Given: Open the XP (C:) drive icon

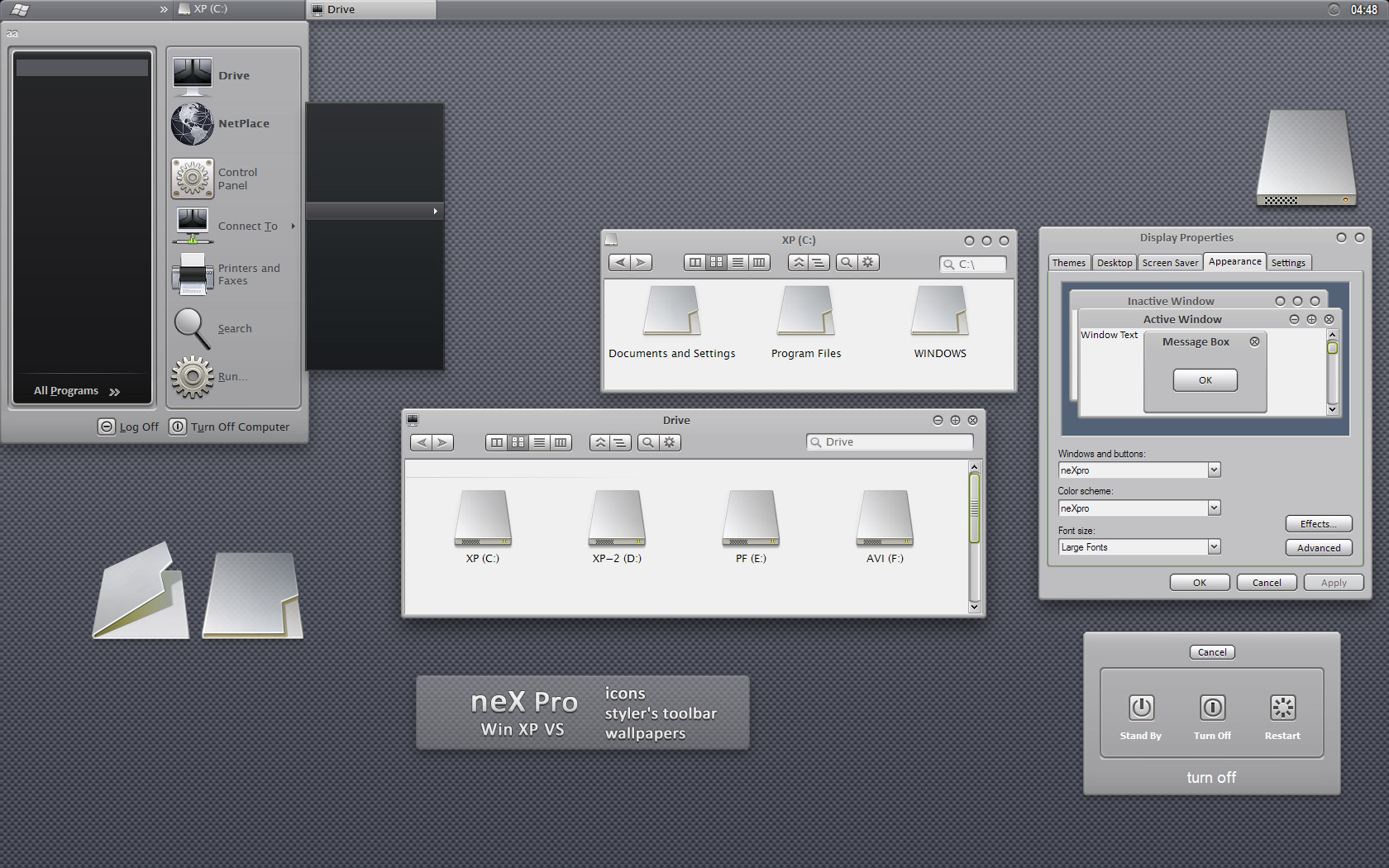Looking at the screenshot, I should [483, 527].
